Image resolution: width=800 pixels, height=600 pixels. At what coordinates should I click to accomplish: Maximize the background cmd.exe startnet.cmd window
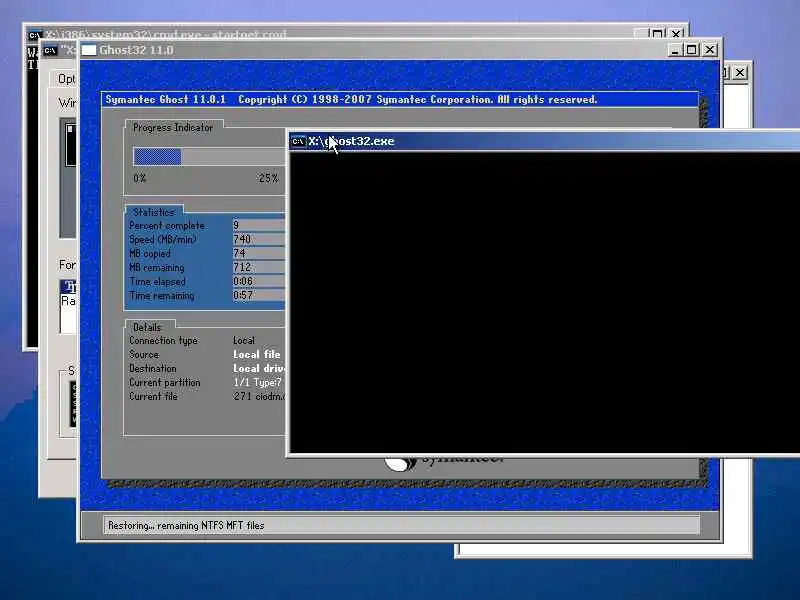pyautogui.click(x=658, y=34)
